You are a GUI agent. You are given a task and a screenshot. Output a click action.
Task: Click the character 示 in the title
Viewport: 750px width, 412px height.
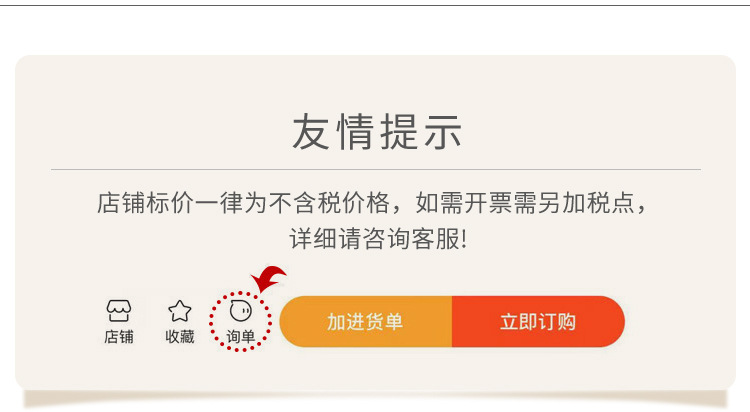click(443, 132)
